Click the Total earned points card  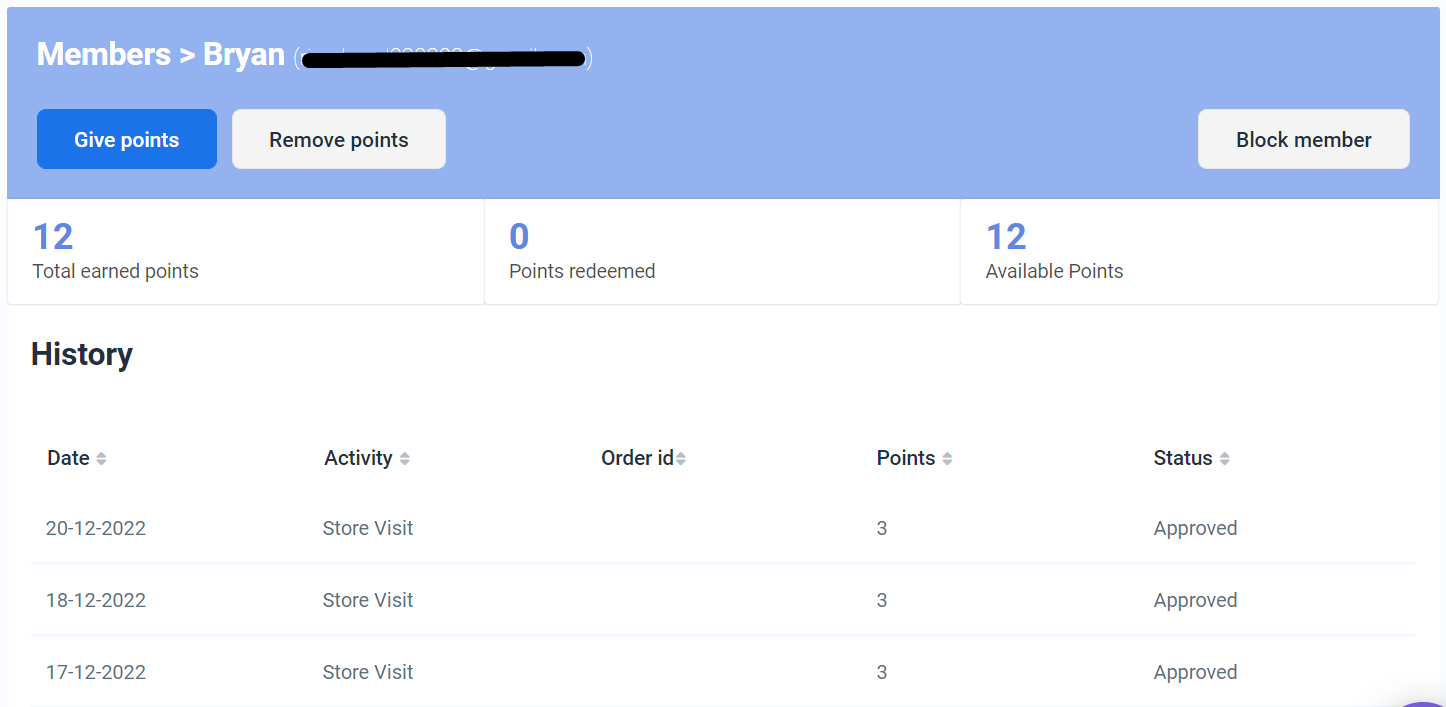click(246, 251)
